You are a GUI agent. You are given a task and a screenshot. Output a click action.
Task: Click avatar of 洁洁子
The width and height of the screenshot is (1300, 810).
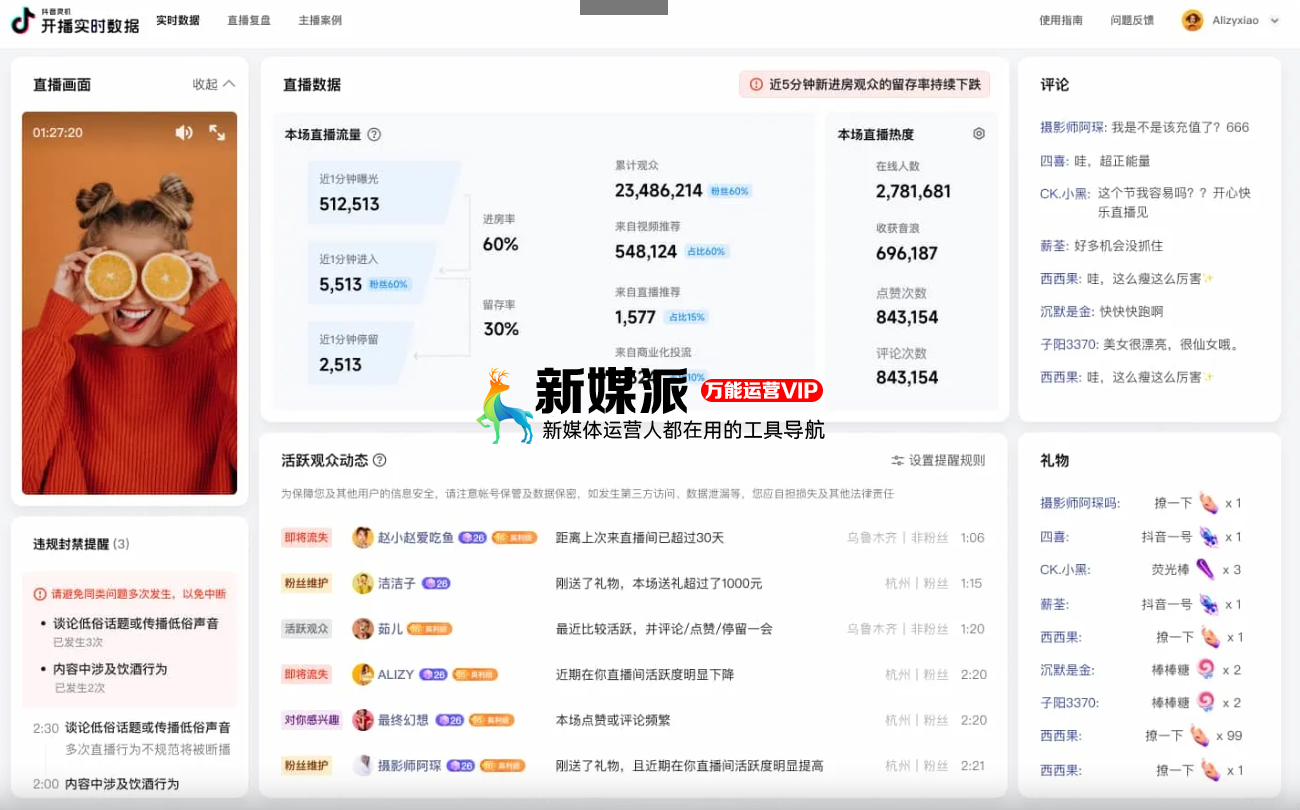tap(363, 583)
